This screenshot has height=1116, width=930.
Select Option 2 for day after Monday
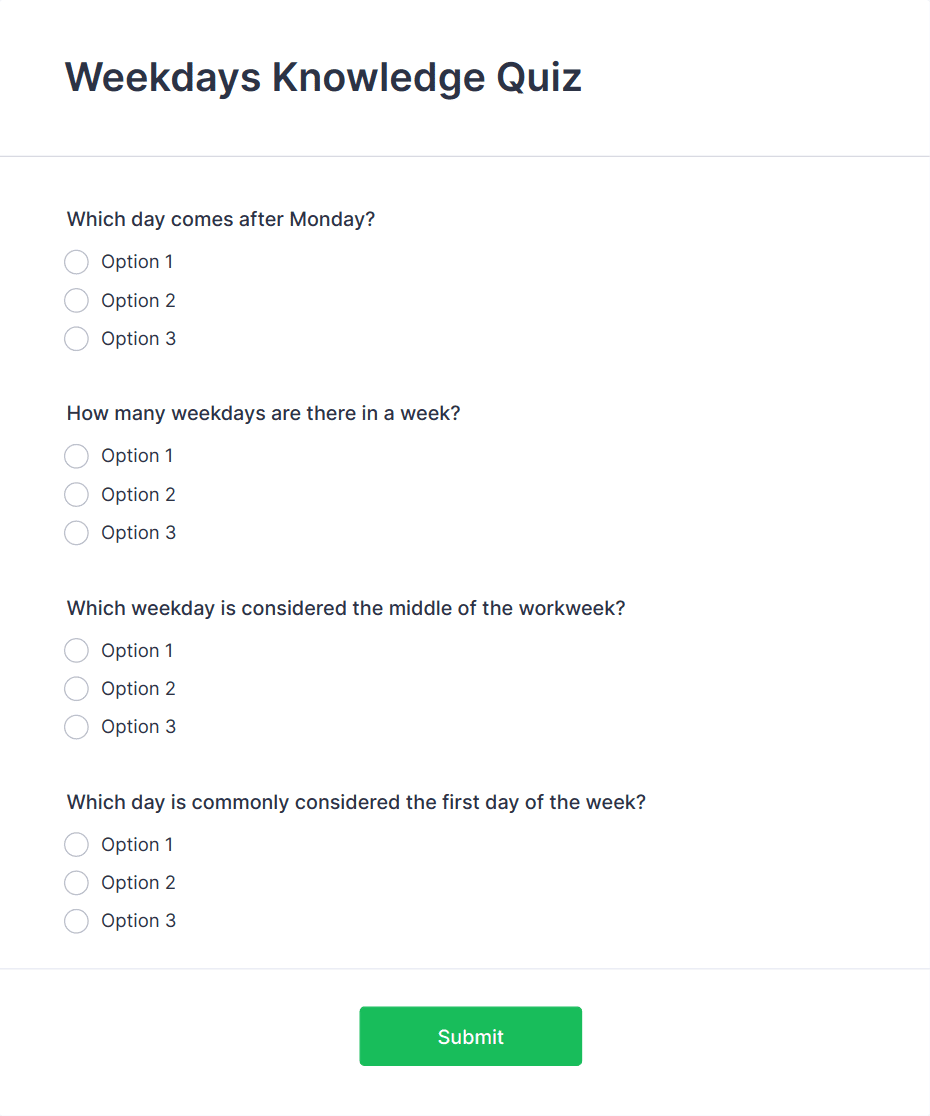pyautogui.click(x=76, y=300)
